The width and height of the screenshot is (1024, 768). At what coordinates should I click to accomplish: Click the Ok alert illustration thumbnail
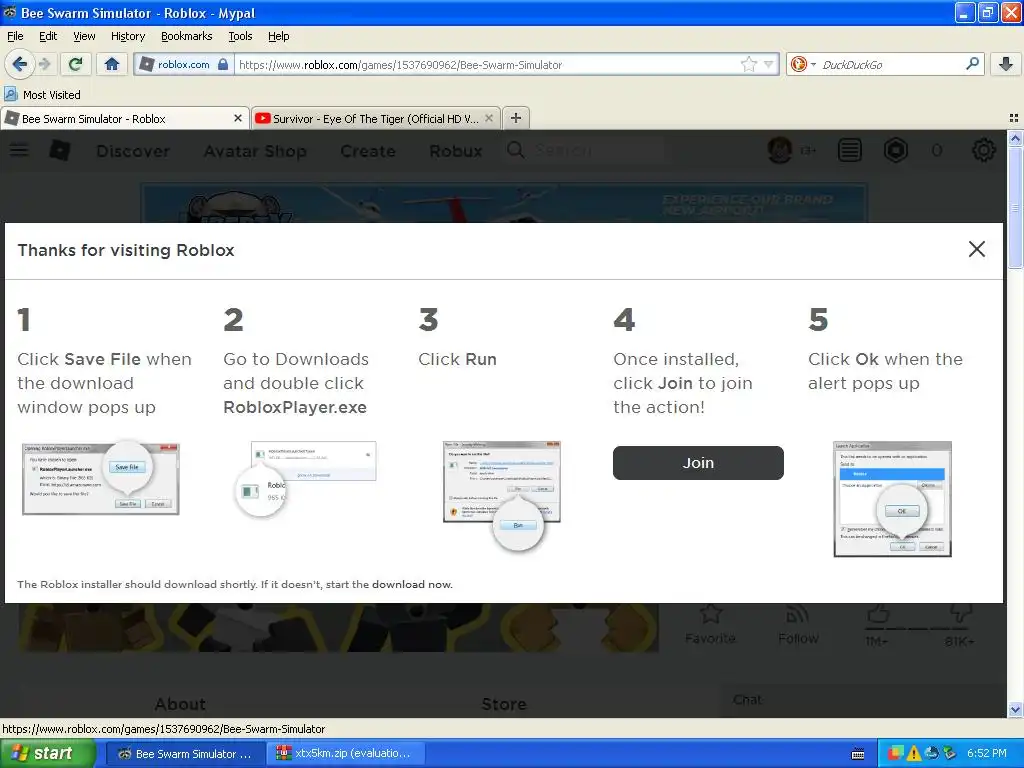892,499
